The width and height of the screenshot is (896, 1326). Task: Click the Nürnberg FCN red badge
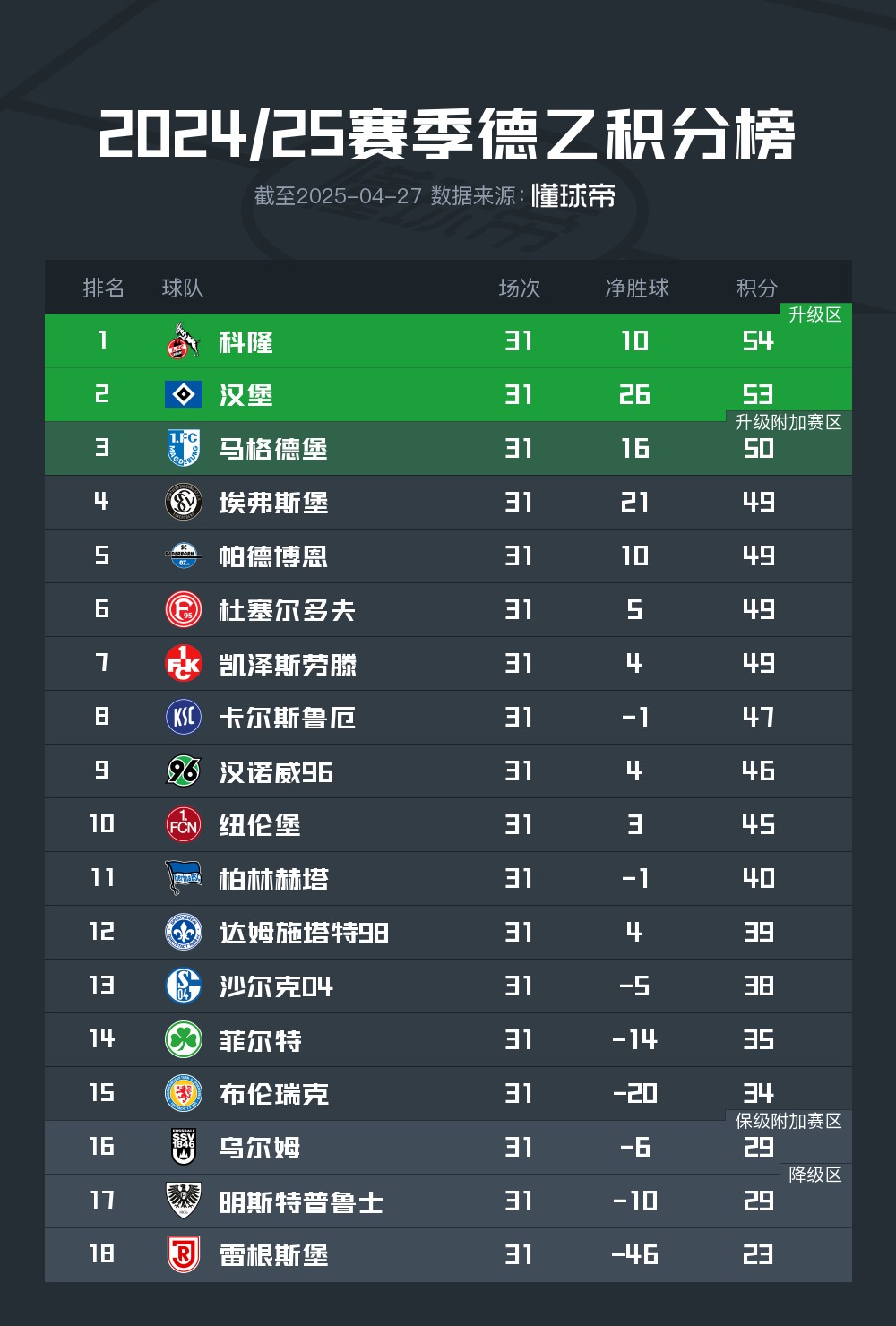tap(184, 824)
